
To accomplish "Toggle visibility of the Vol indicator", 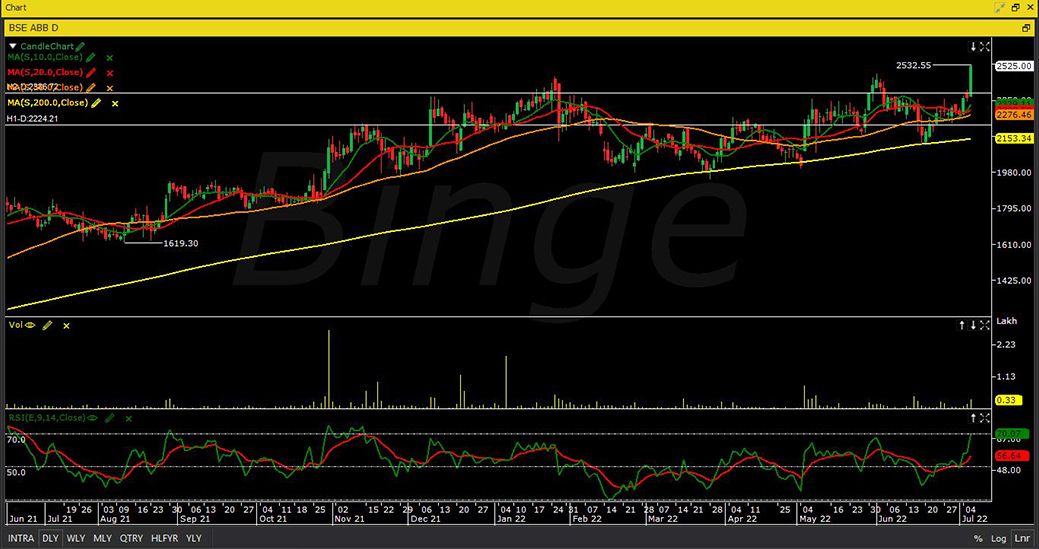I will click(x=30, y=325).
